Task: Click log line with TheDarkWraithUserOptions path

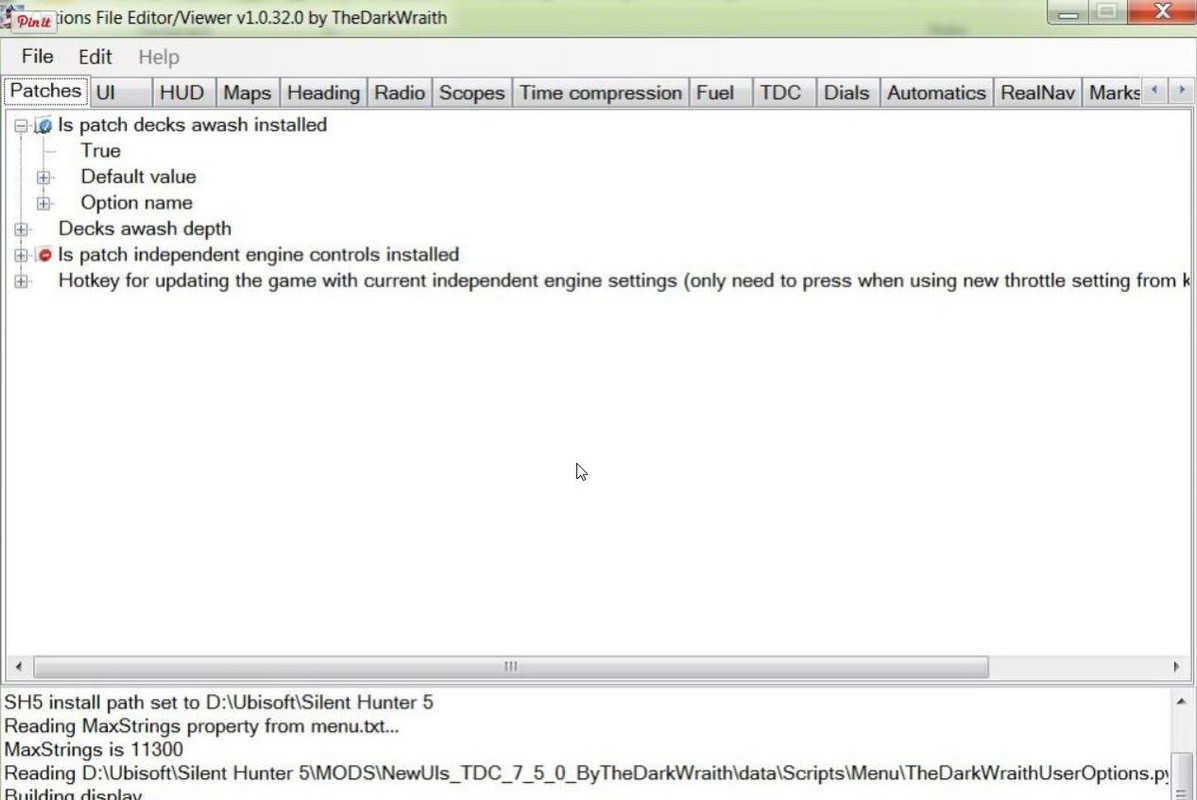Action: pos(586,773)
